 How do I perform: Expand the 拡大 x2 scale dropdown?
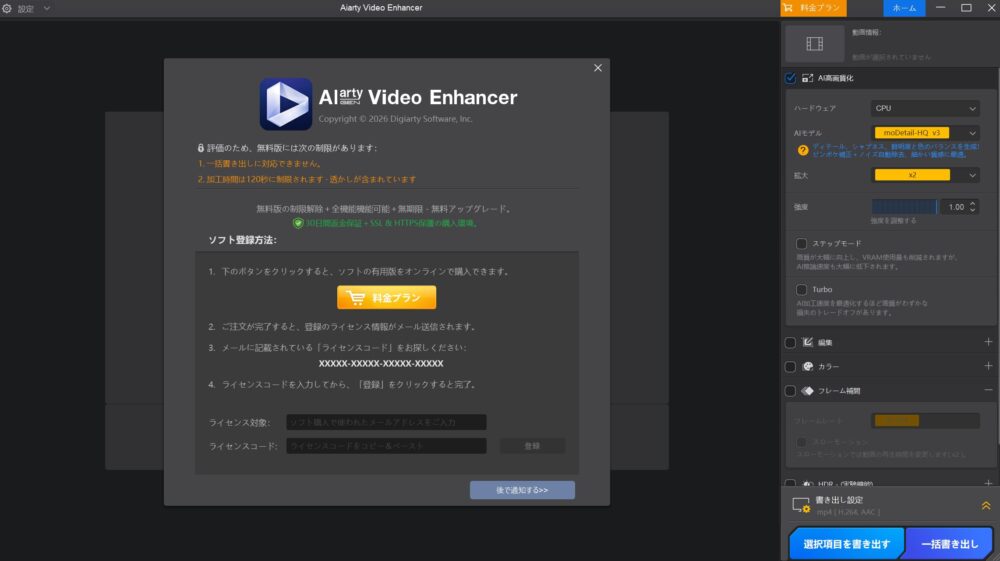coord(924,175)
